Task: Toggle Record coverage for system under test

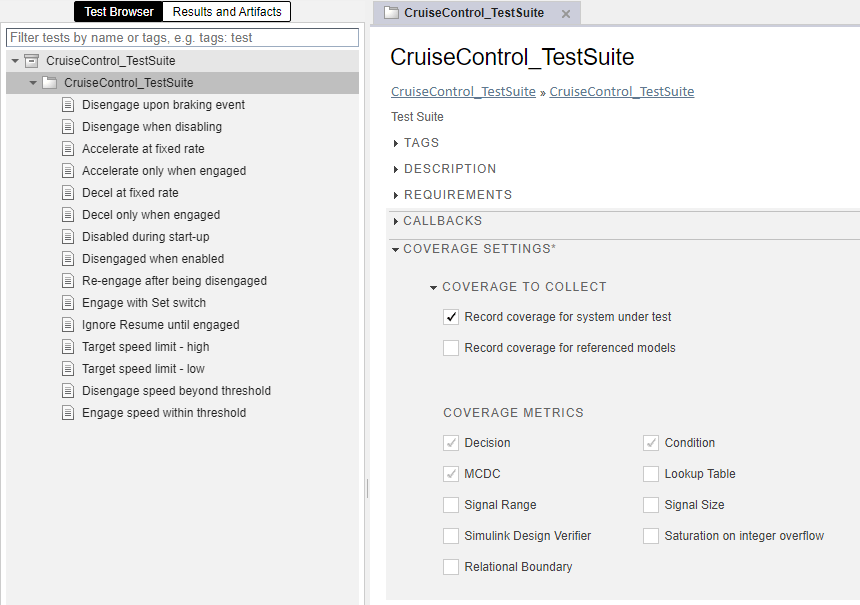Action: [451, 317]
